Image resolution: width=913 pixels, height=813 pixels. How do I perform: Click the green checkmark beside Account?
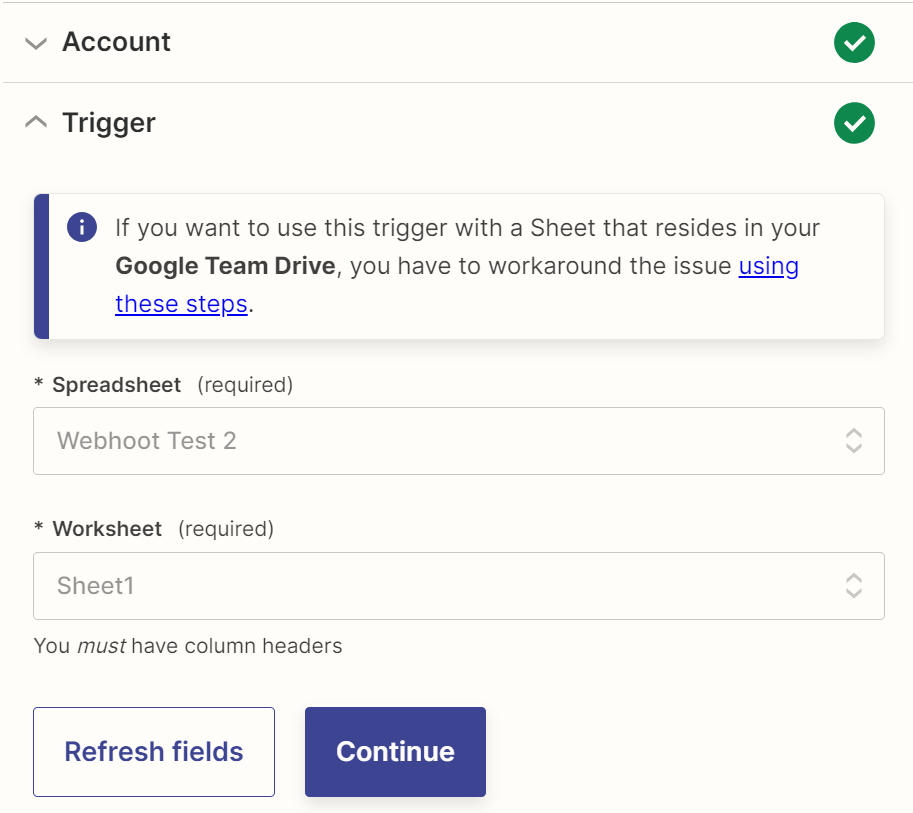pyautogui.click(x=853, y=43)
